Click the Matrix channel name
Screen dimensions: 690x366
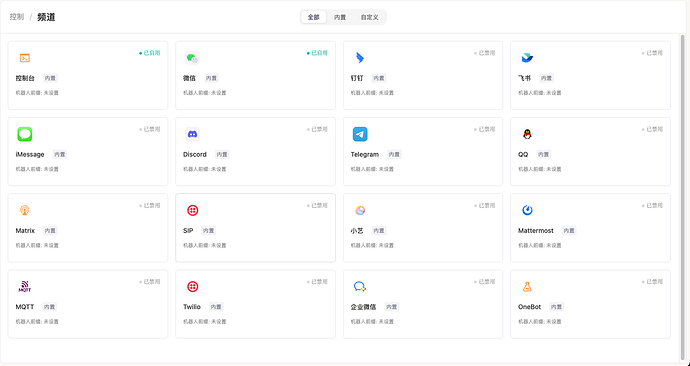[x=25, y=231]
